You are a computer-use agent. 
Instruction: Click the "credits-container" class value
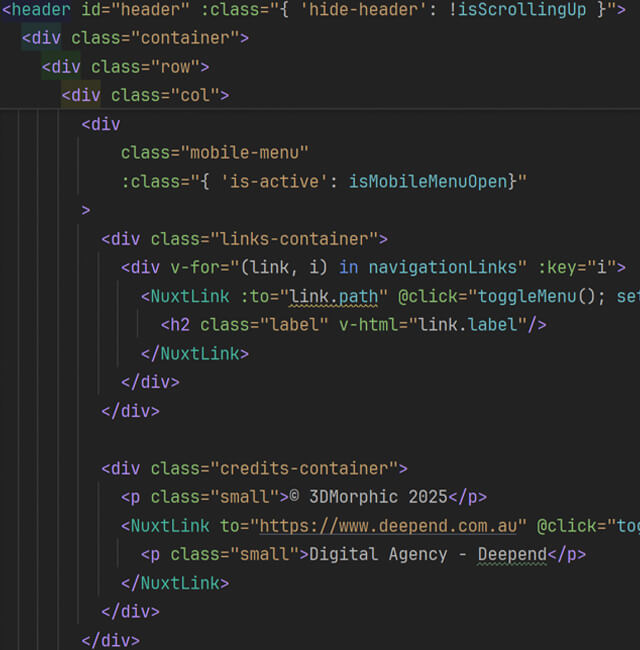(x=304, y=469)
